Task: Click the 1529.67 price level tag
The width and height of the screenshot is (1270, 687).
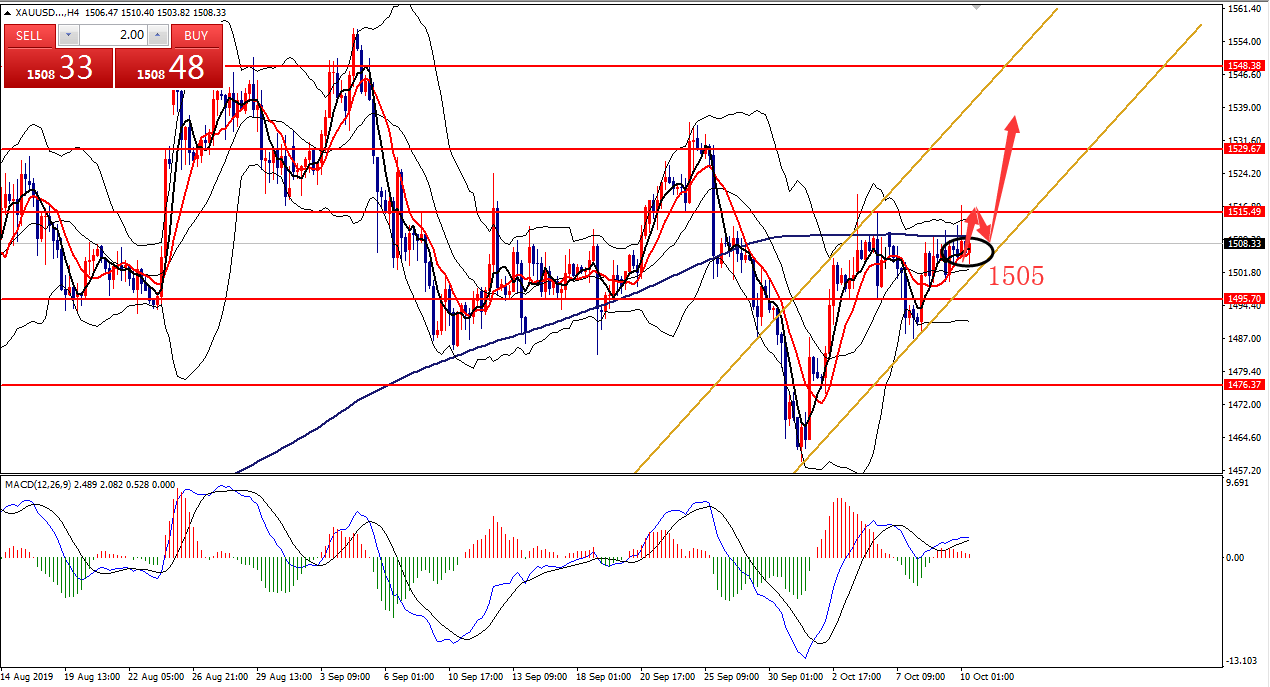Action: pyautogui.click(x=1244, y=148)
